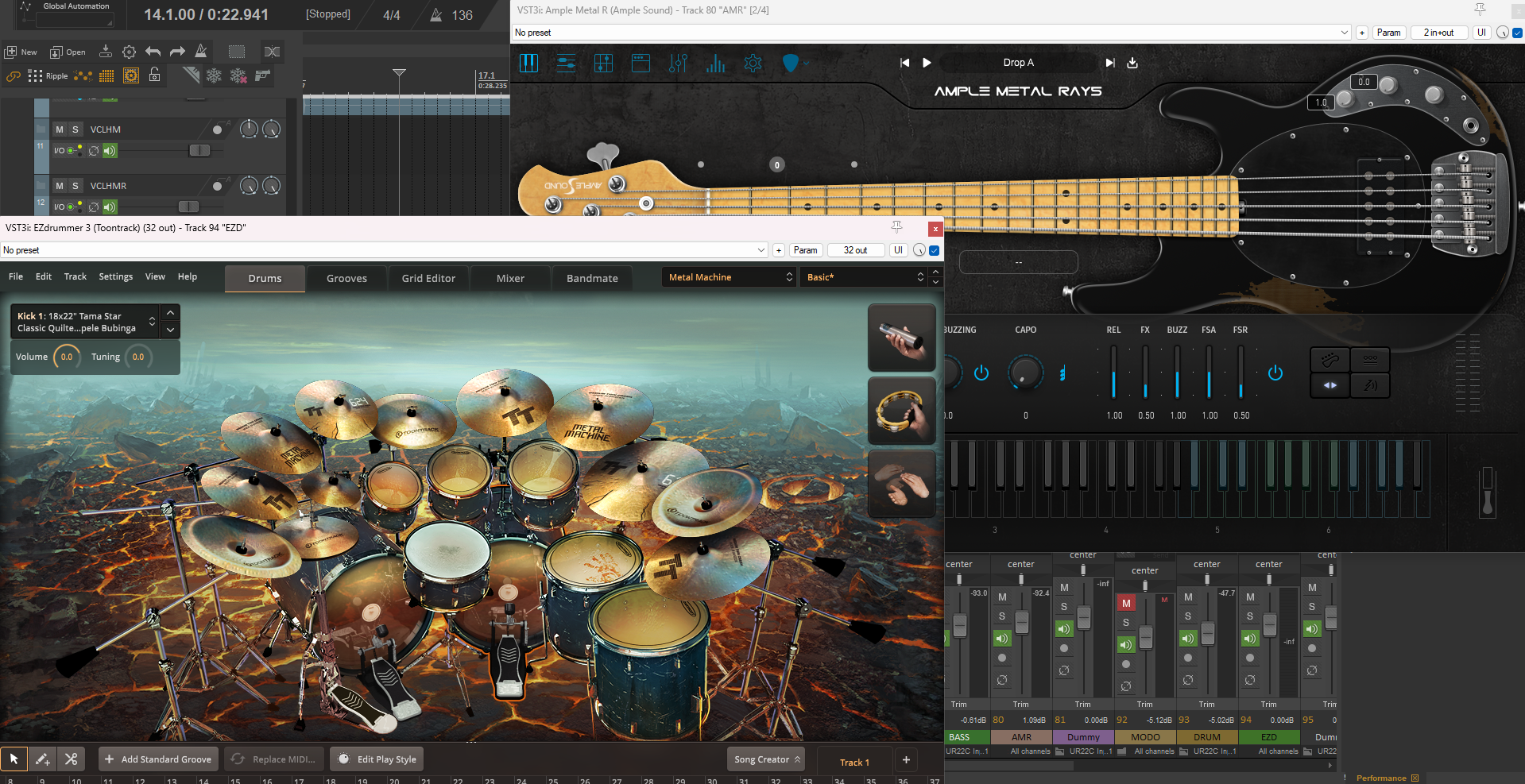The image size is (1525, 784).
Task: Play the riff preview in Ample Metal Rays
Action: 927,63
